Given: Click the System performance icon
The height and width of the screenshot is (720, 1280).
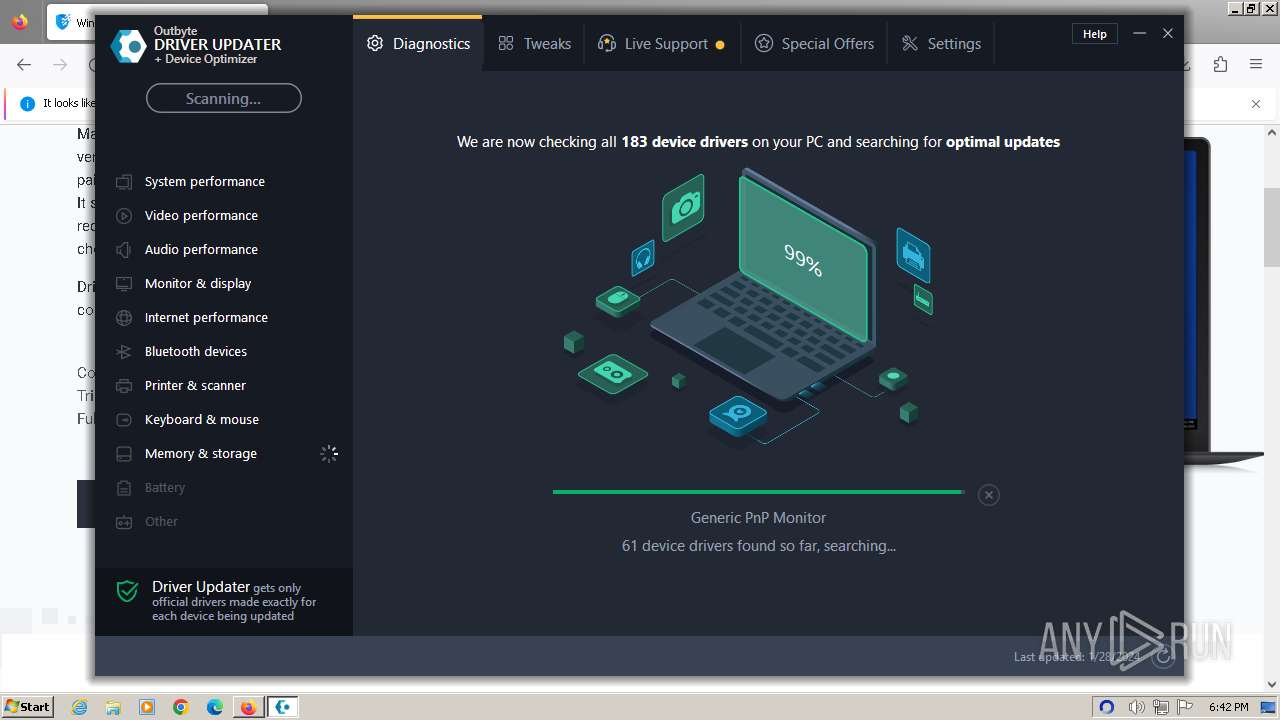Looking at the screenshot, I should pyautogui.click(x=124, y=182).
